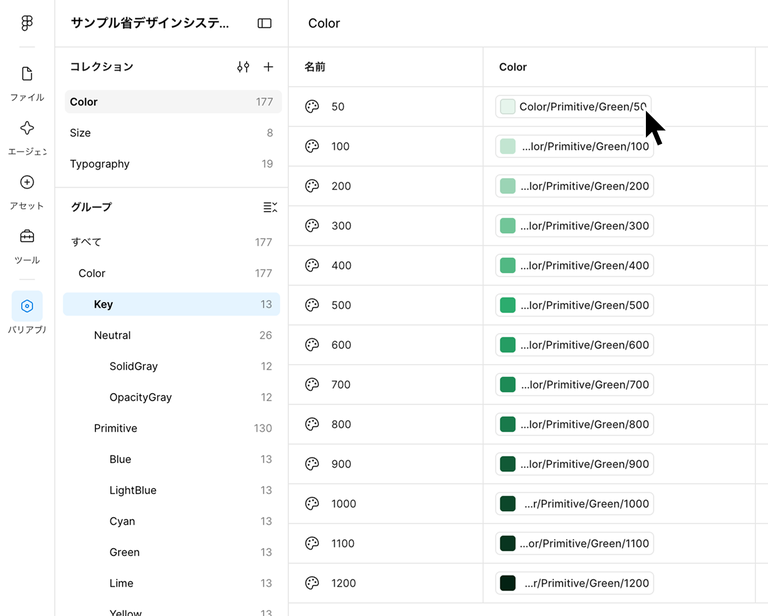
Task: Select the Key group
Action: tap(171, 304)
